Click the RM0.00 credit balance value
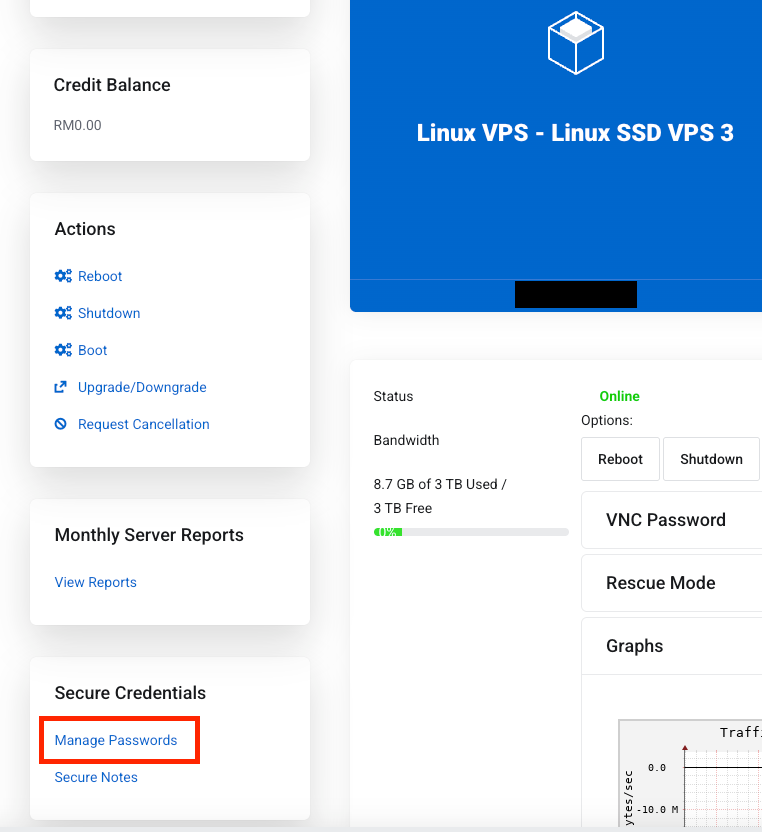The width and height of the screenshot is (762, 834). click(78, 126)
